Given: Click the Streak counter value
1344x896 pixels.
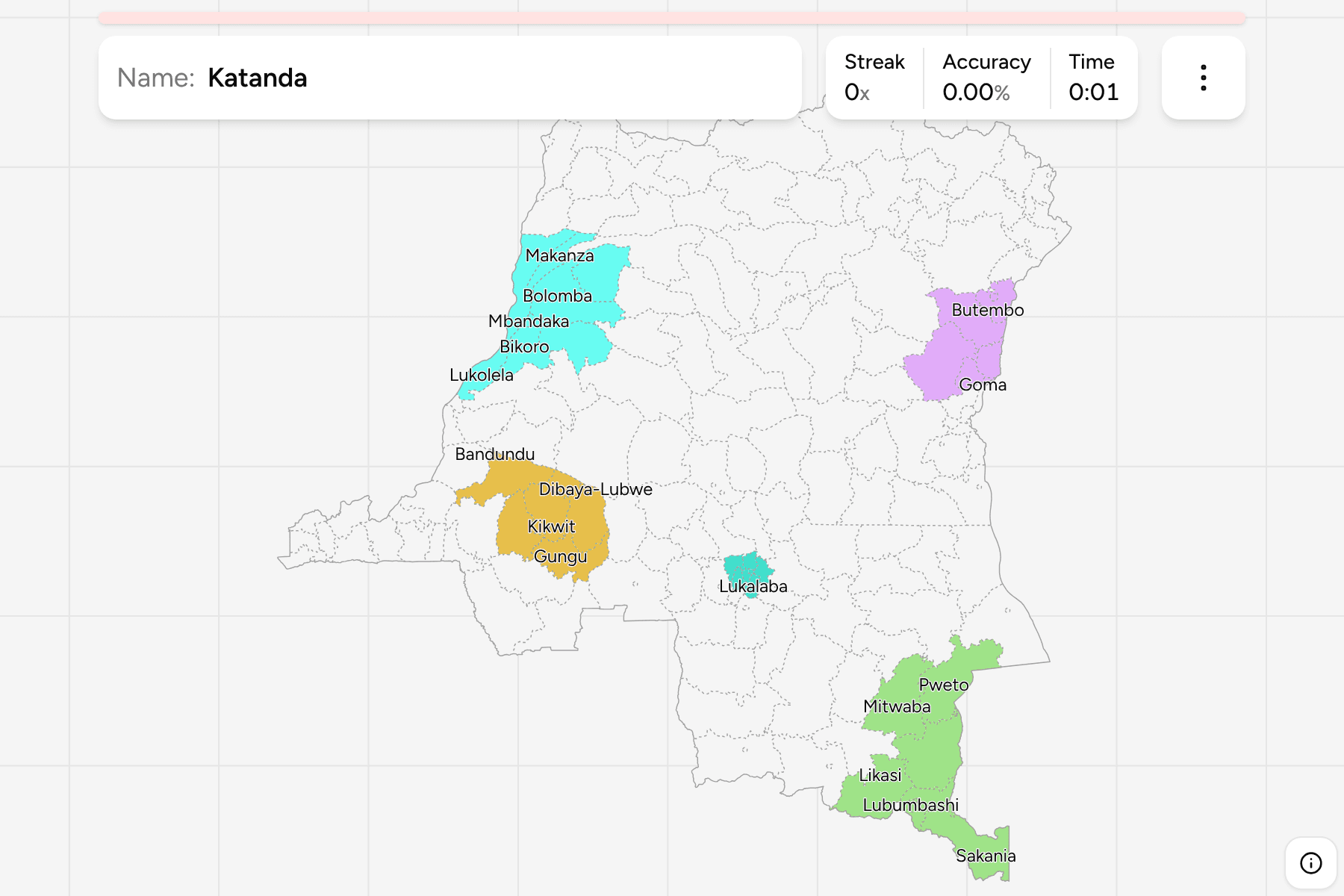Looking at the screenshot, I should tap(857, 92).
